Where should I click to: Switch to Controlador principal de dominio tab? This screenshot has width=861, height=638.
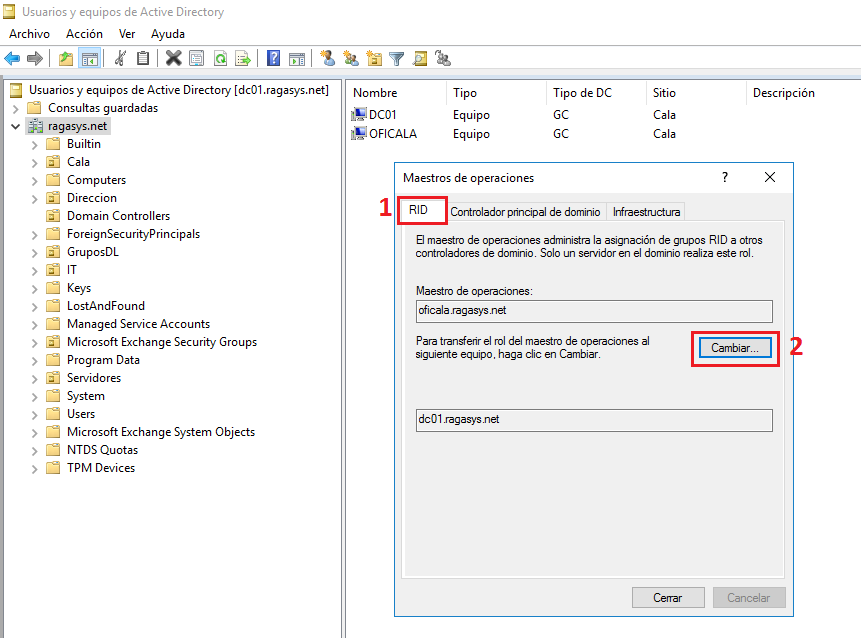click(525, 212)
